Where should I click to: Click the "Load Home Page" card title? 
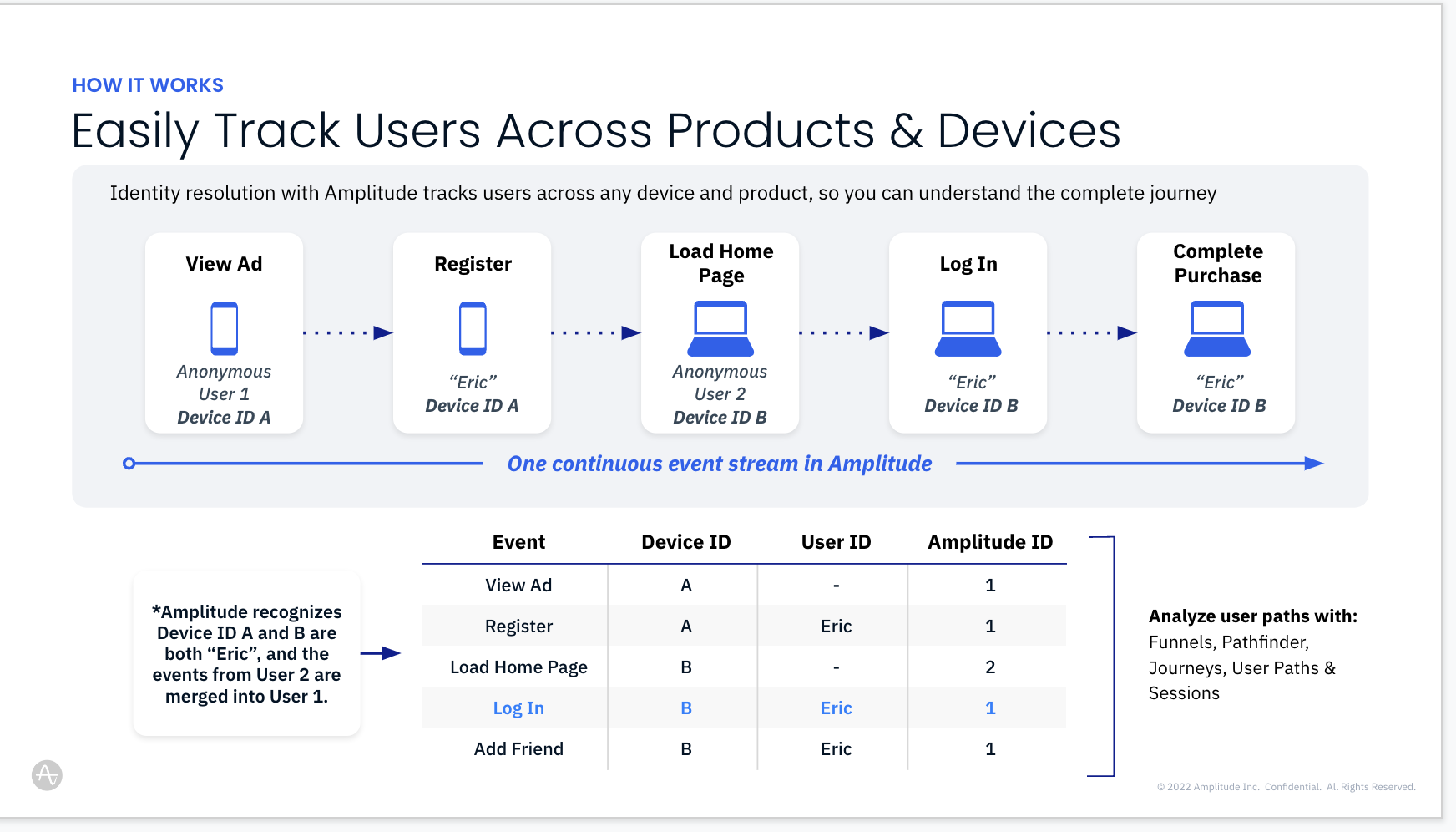click(721, 264)
